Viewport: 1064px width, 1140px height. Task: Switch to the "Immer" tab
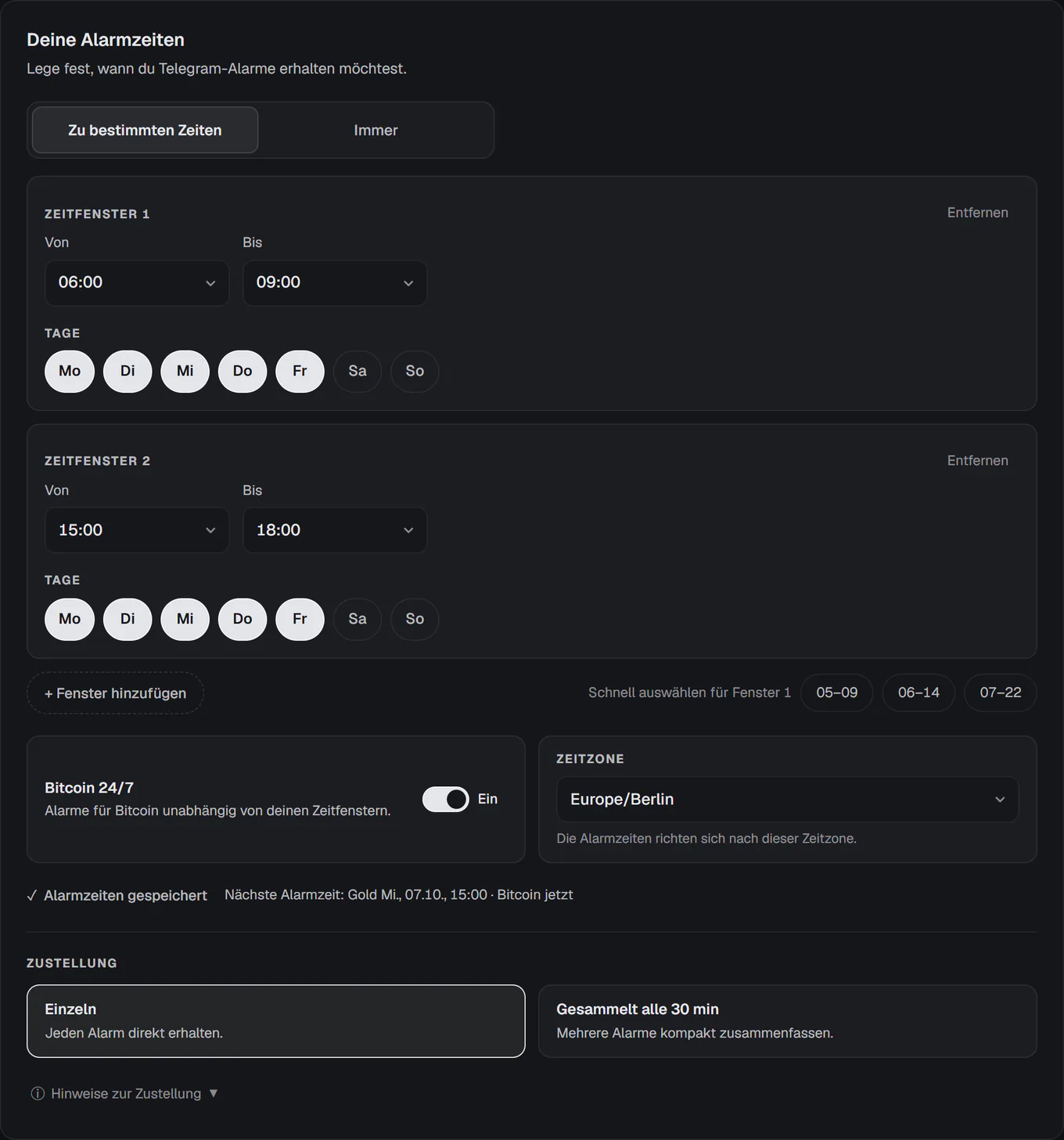[x=376, y=130]
